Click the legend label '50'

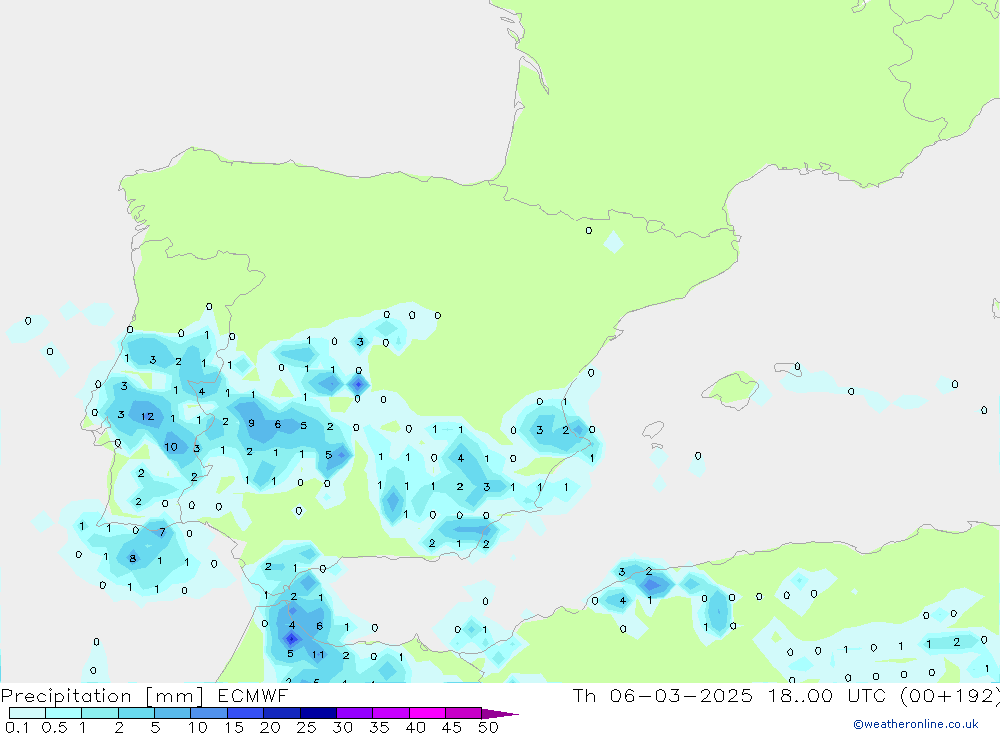[x=488, y=727]
